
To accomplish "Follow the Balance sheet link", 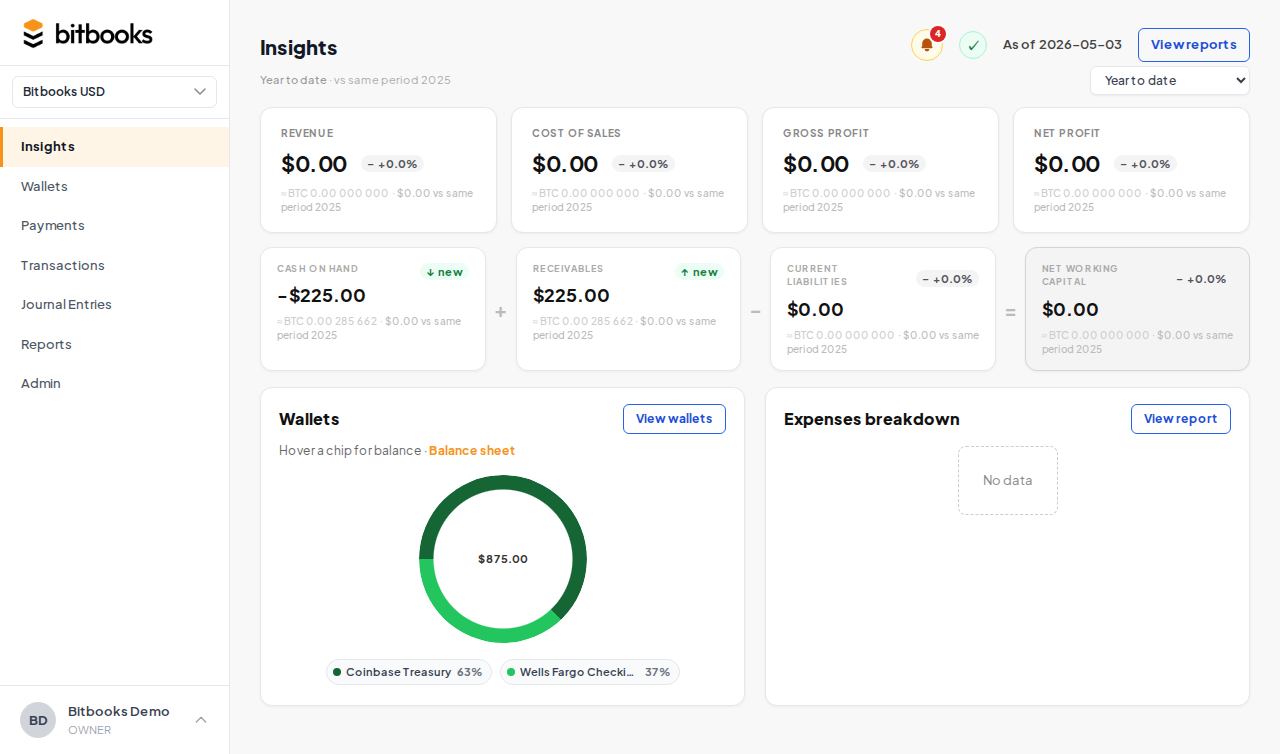I will (472, 451).
